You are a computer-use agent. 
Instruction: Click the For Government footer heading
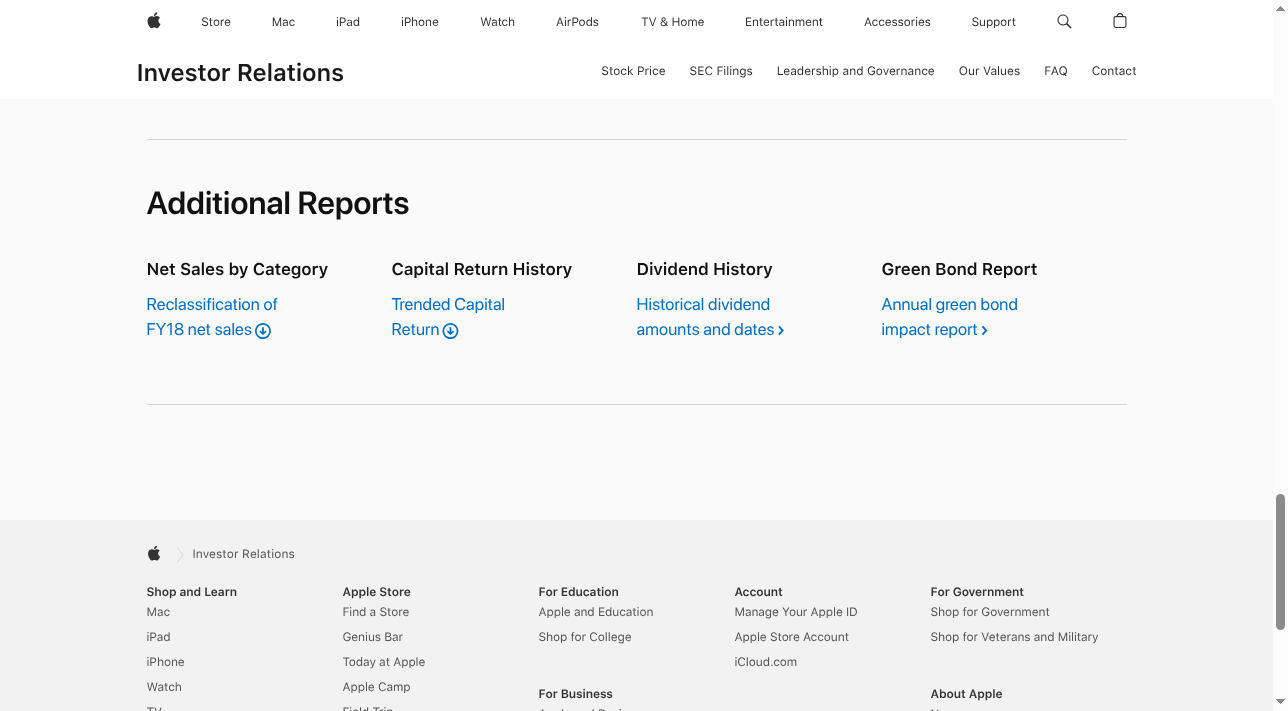pos(977,592)
